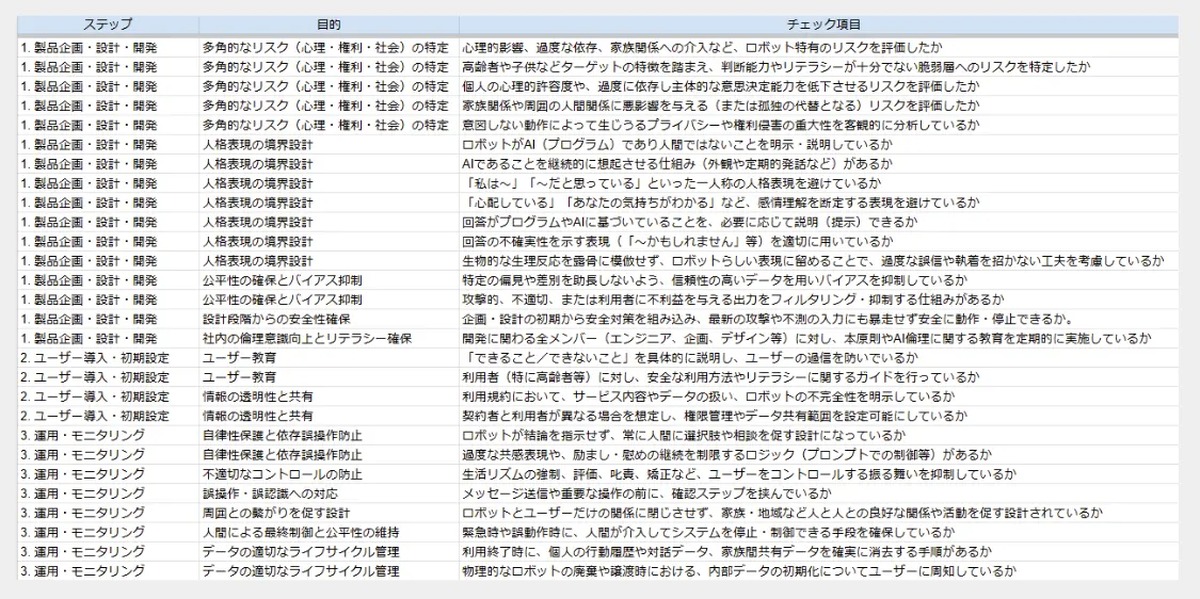This screenshot has height=599, width=1200.
Task: Click the purpose cell '不適切なコントロールの防止'
Action: 329,474
